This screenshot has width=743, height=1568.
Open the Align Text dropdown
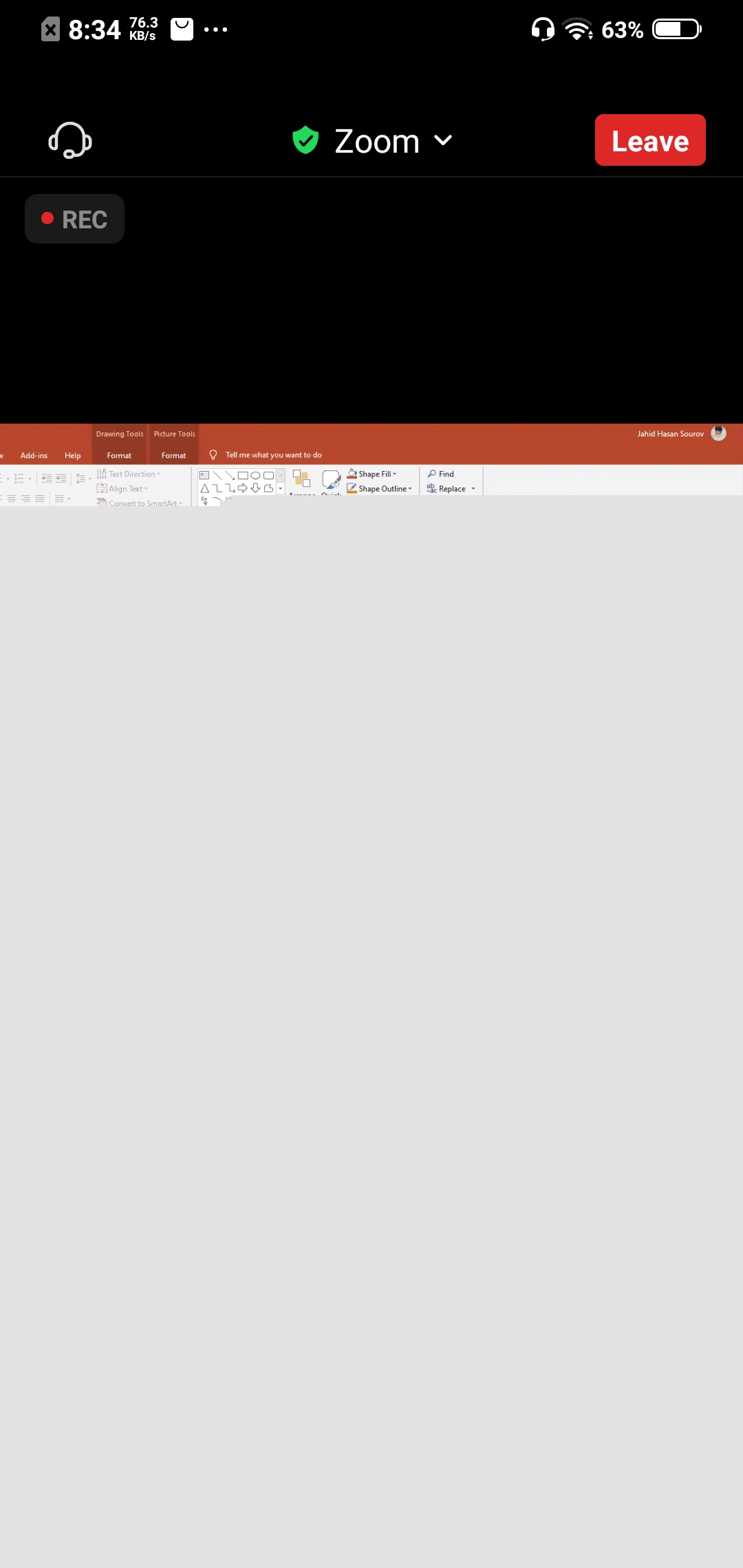tap(122, 488)
